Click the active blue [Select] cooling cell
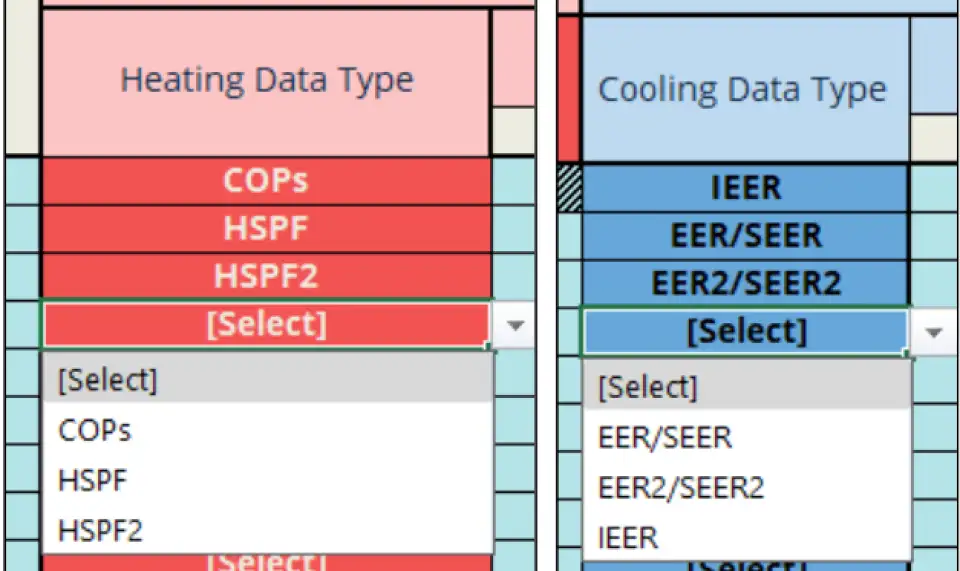Viewport: 960px width, 571px height. [745, 331]
